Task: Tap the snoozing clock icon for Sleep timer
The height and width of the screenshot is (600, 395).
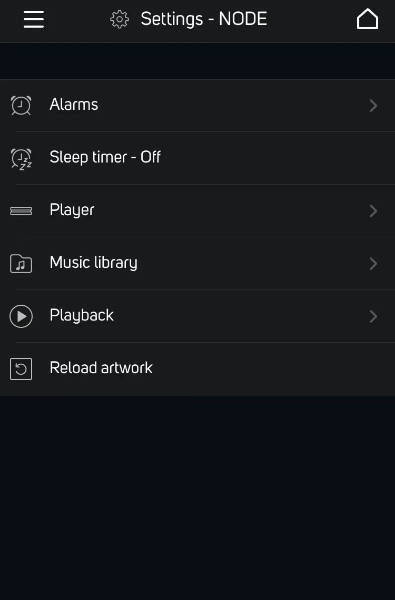Action: pos(21,159)
